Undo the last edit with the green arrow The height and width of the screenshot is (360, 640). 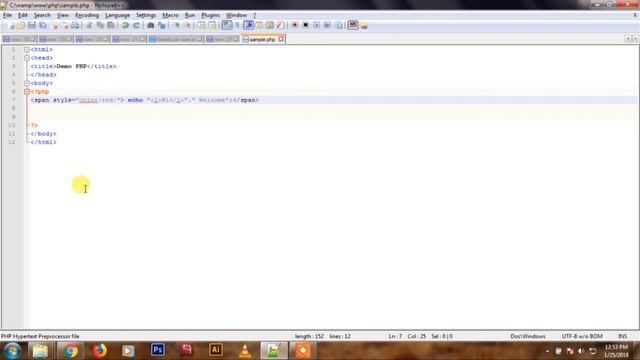125,26
